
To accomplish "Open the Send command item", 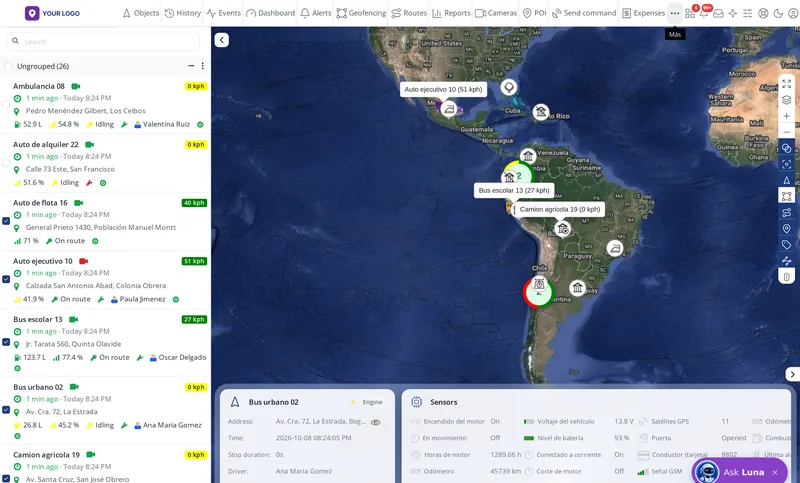I will click(584, 13).
